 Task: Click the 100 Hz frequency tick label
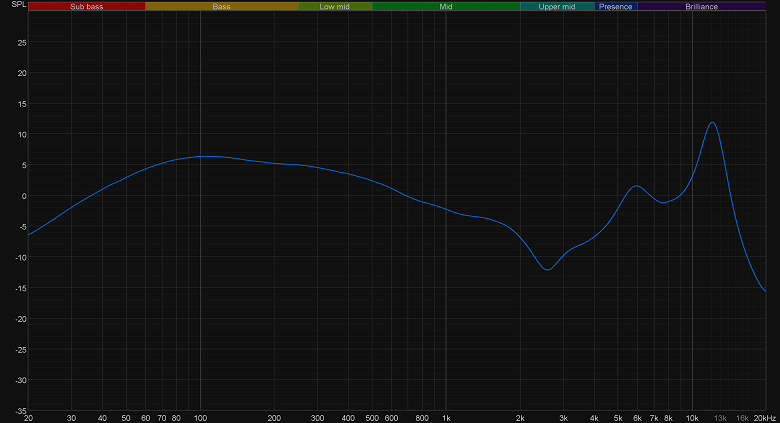click(x=200, y=418)
